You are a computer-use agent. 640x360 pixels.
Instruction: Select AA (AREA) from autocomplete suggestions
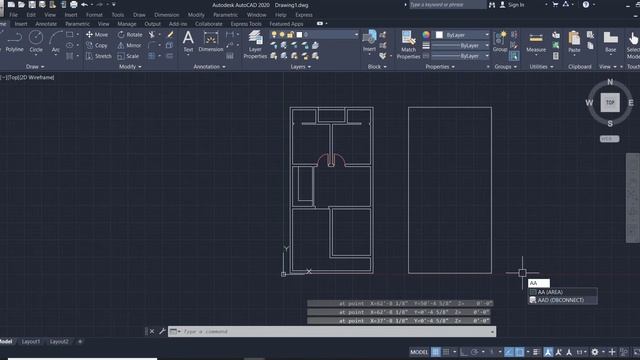562,292
